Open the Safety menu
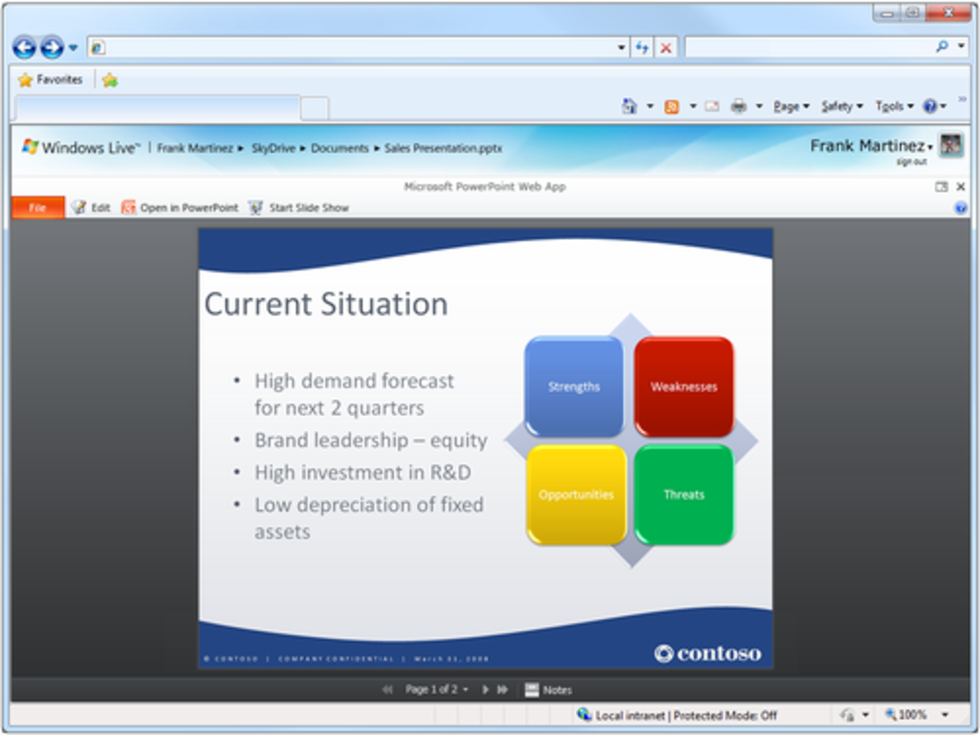Screen dimensions: 980x735 point(839,106)
